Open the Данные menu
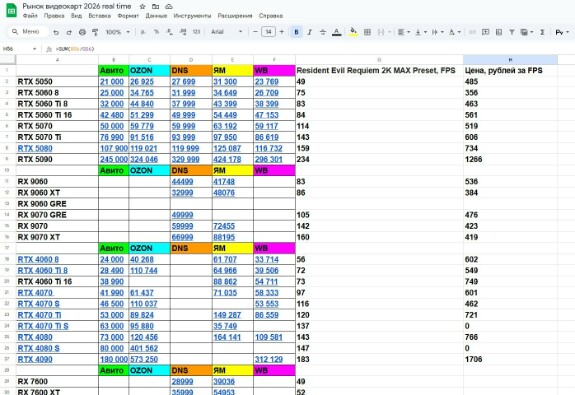 pos(156,16)
